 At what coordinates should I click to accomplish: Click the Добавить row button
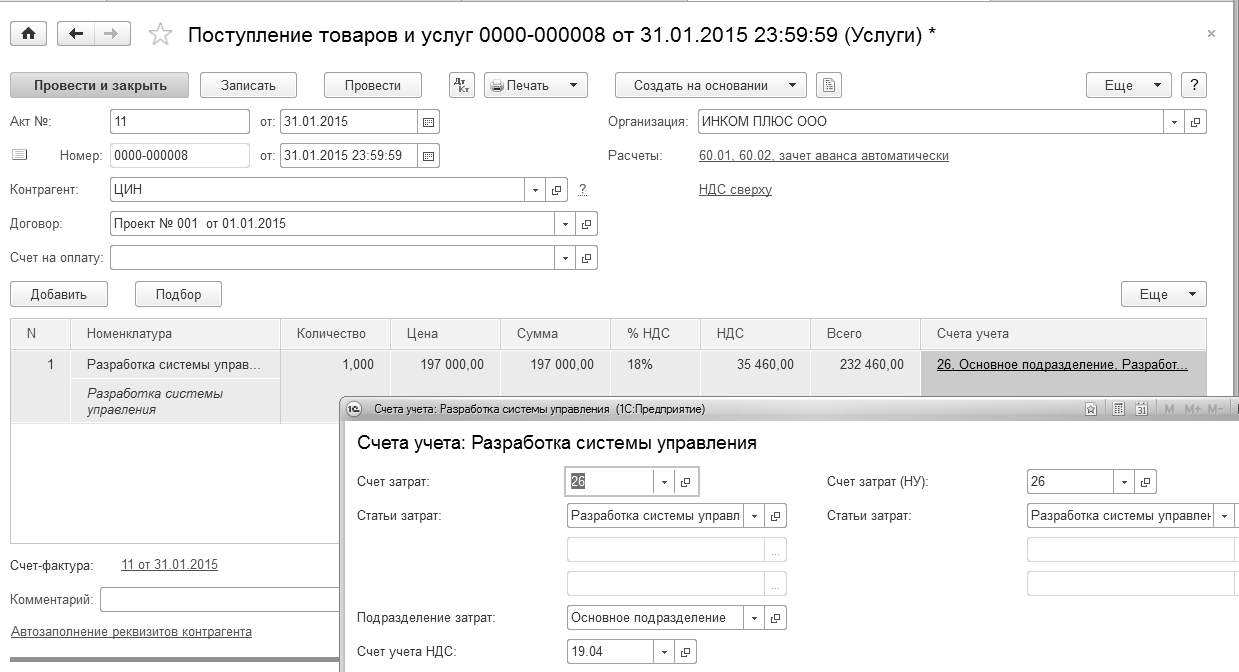pyautogui.click(x=59, y=294)
